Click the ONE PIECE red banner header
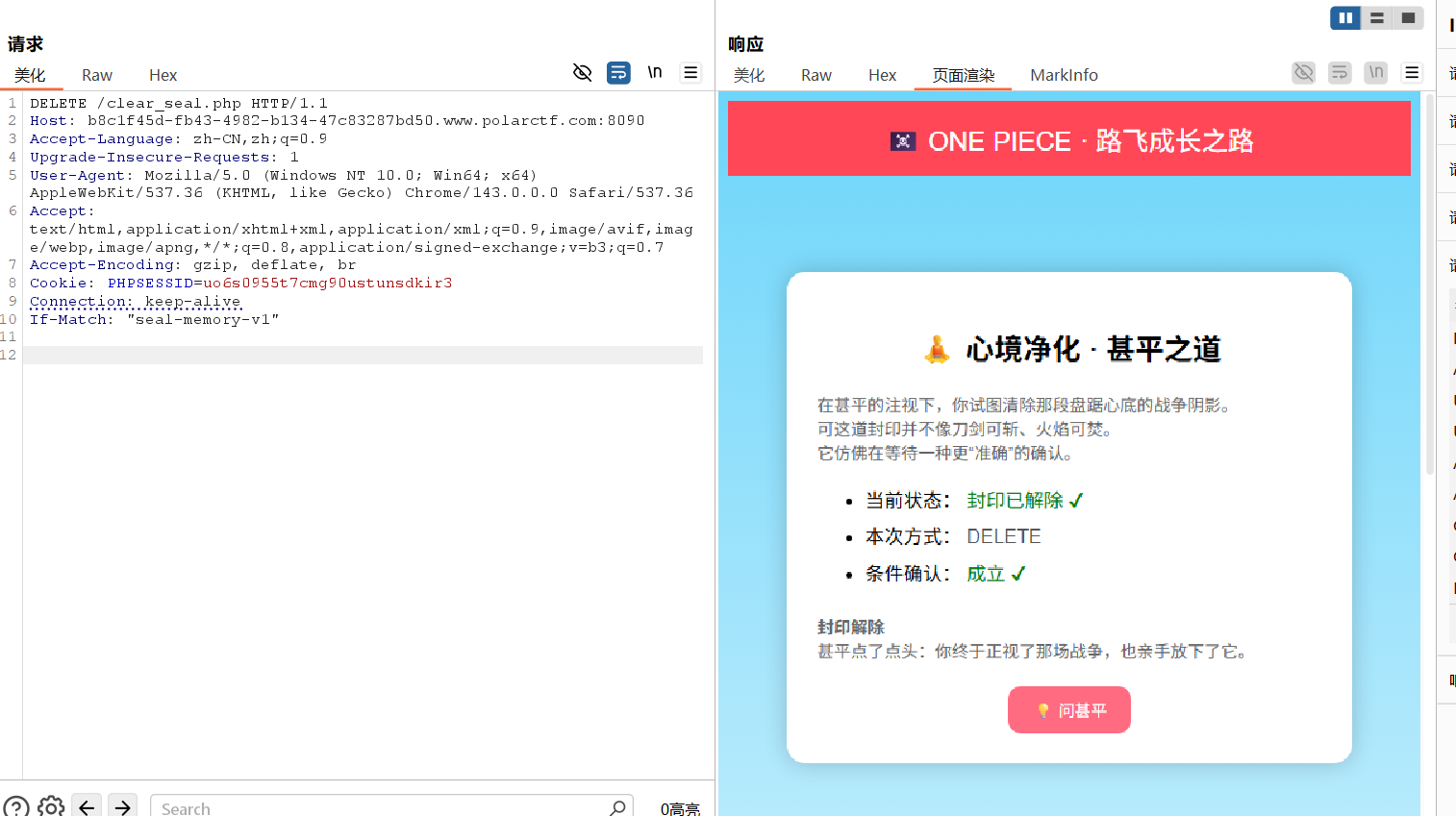The height and width of the screenshot is (816, 1456). tap(1069, 139)
